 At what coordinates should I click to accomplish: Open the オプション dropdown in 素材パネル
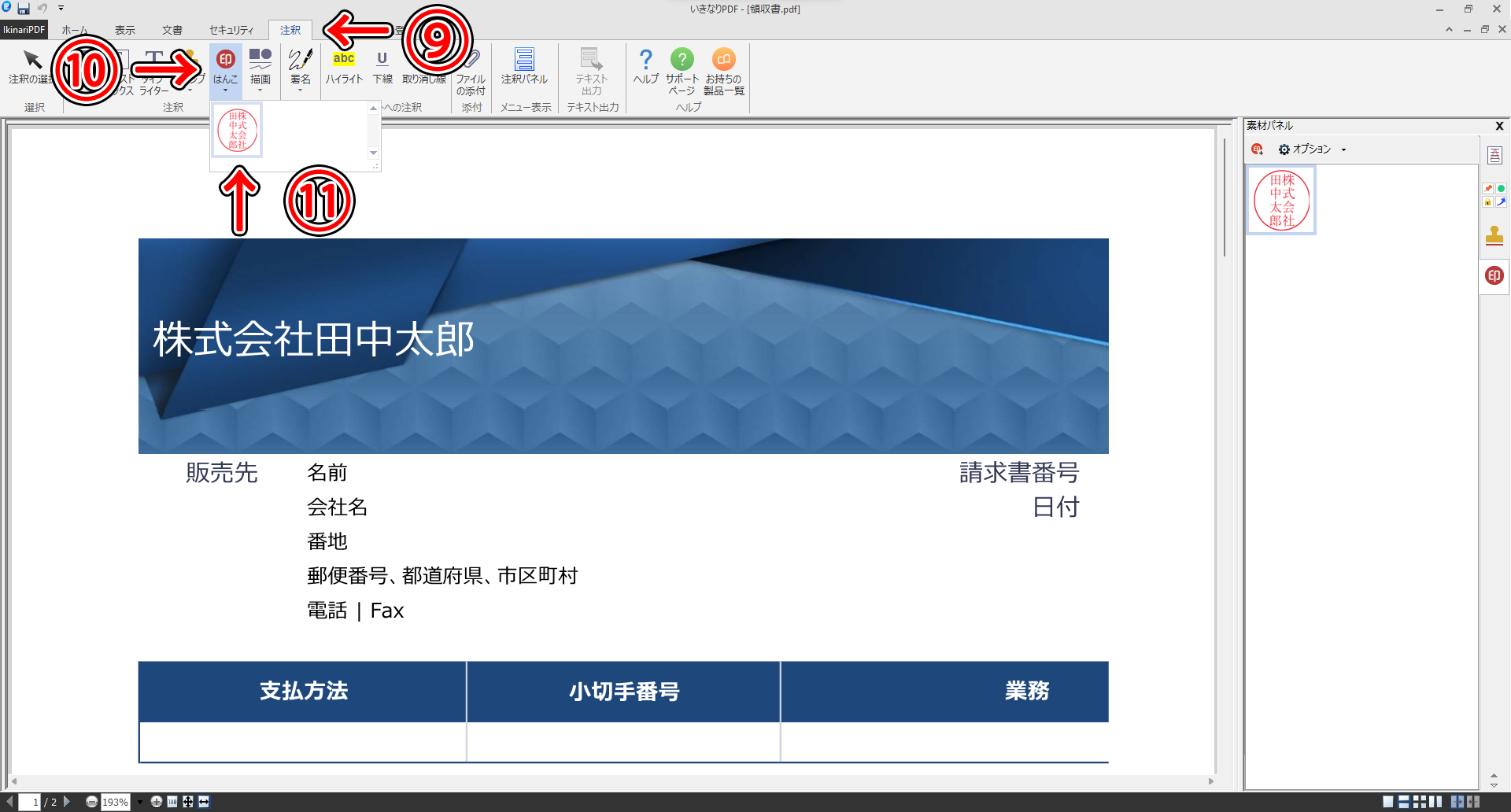[1312, 149]
